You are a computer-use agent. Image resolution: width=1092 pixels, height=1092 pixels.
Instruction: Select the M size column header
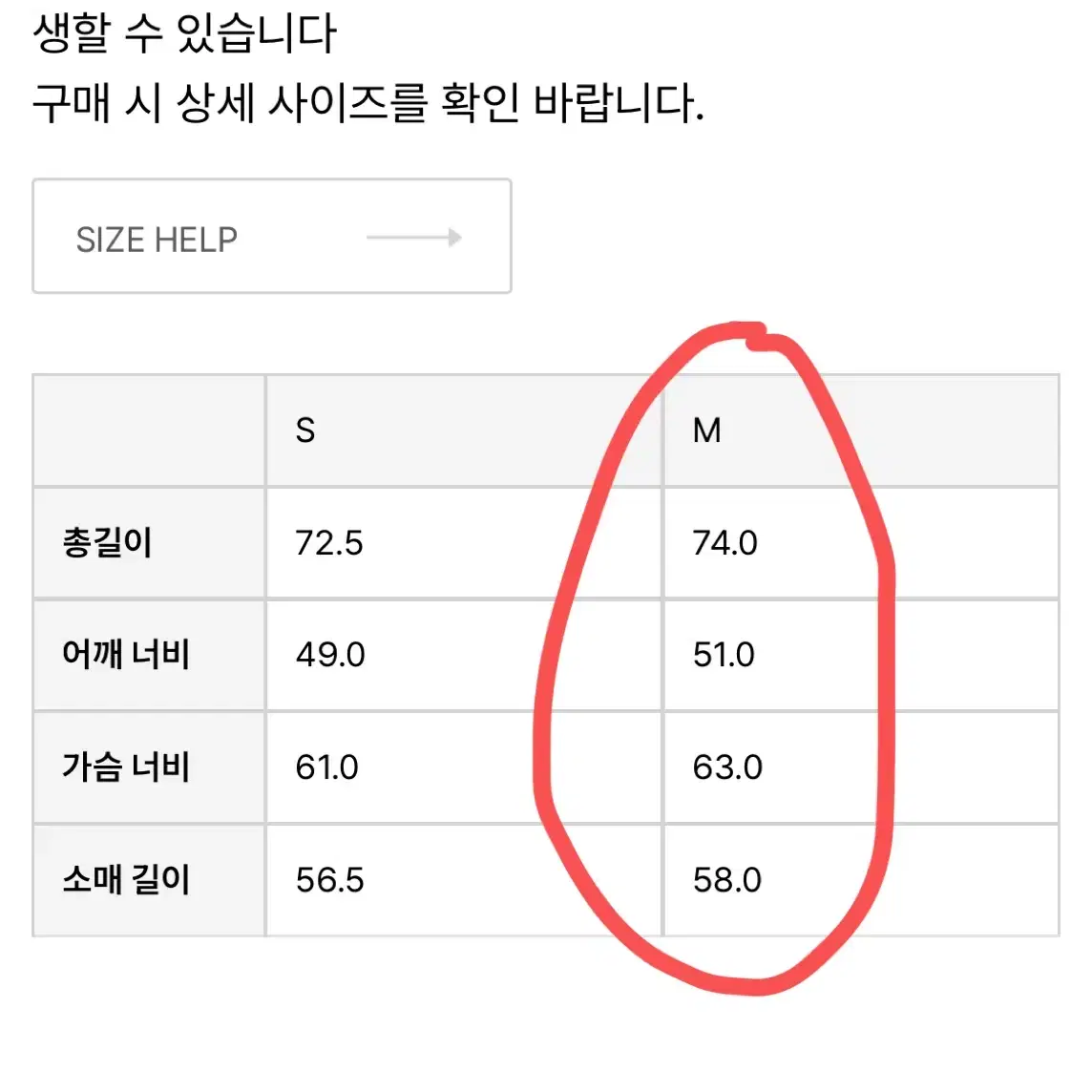862,430
